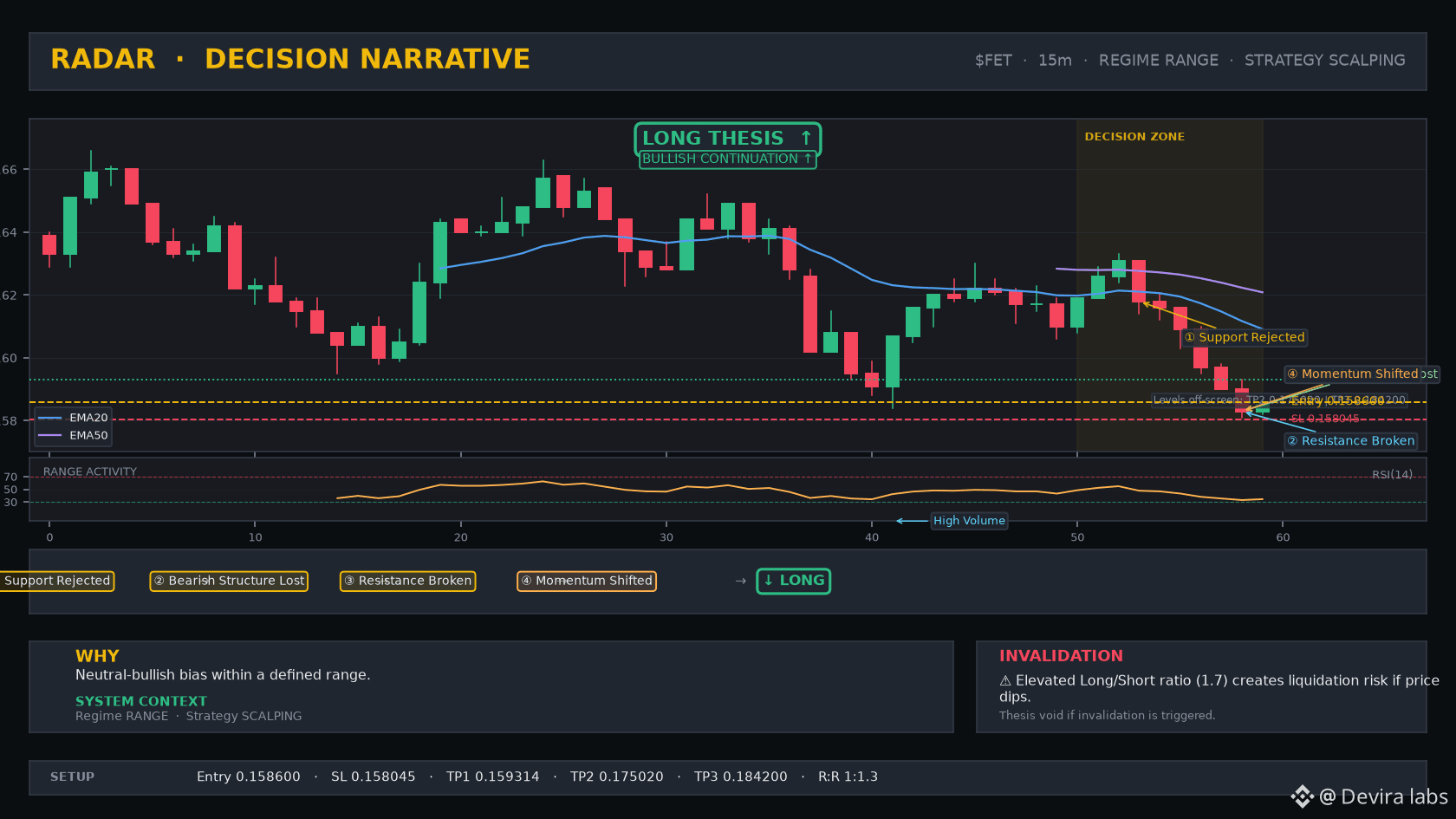Click the 58 price axis tick
The width and height of the screenshot is (1456, 819).
[9, 421]
